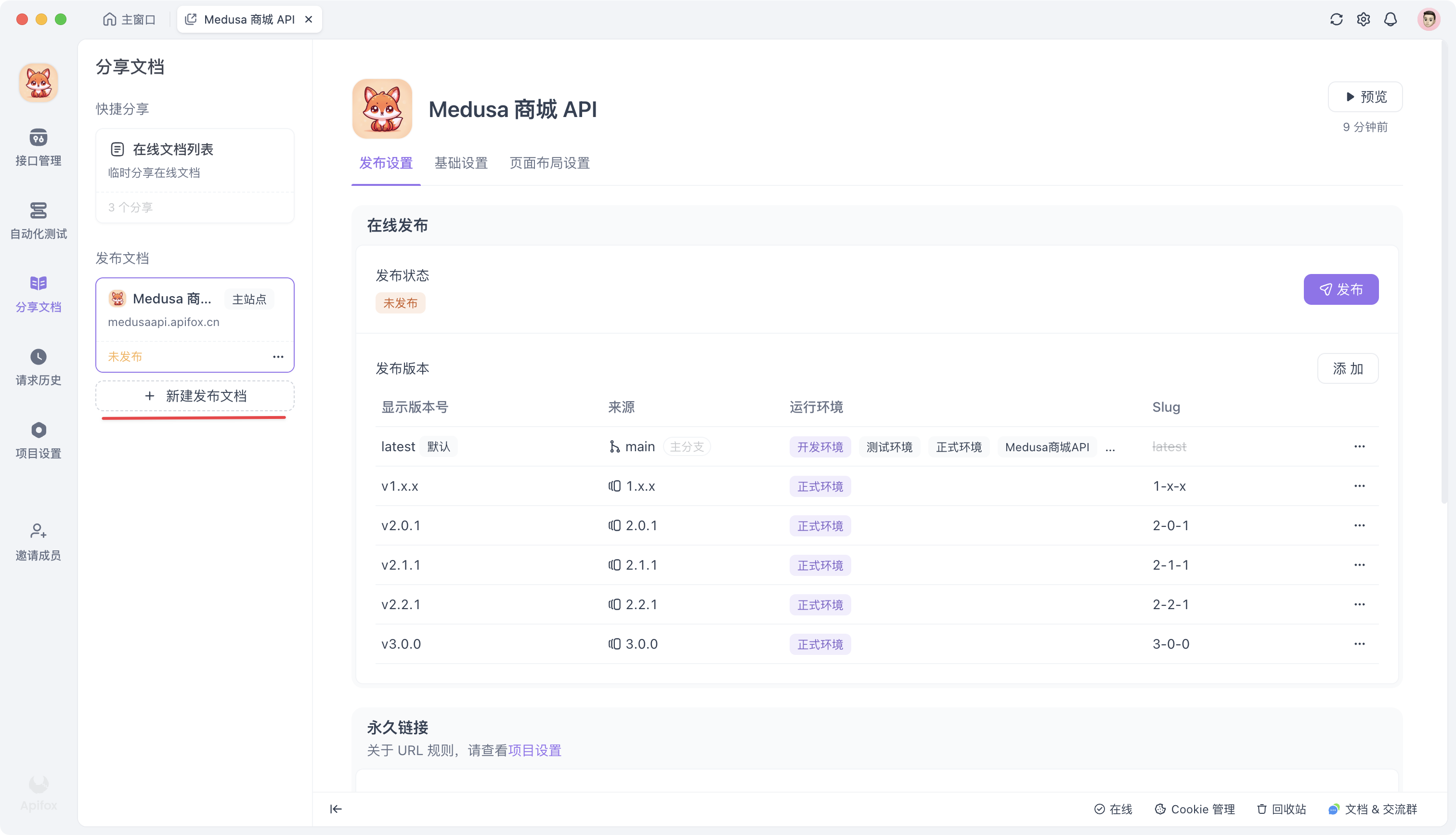Open 请求历史 in the sidebar
Screen dimensions: 1456x835
[38, 367]
